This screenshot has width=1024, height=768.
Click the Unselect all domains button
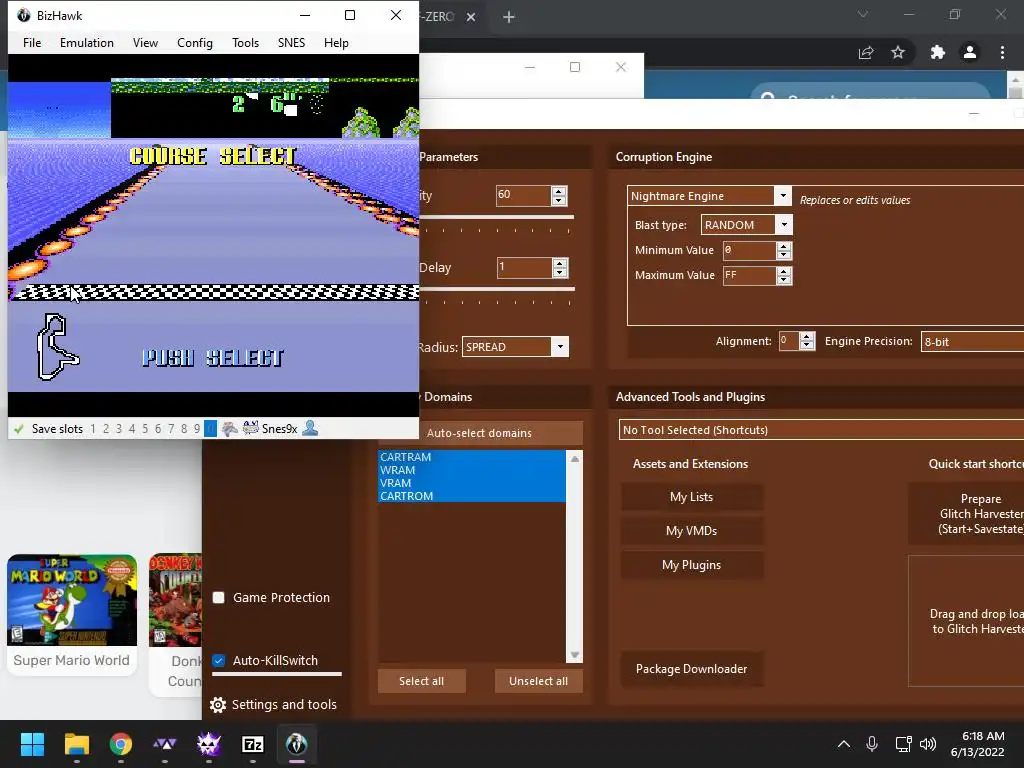[x=538, y=681]
